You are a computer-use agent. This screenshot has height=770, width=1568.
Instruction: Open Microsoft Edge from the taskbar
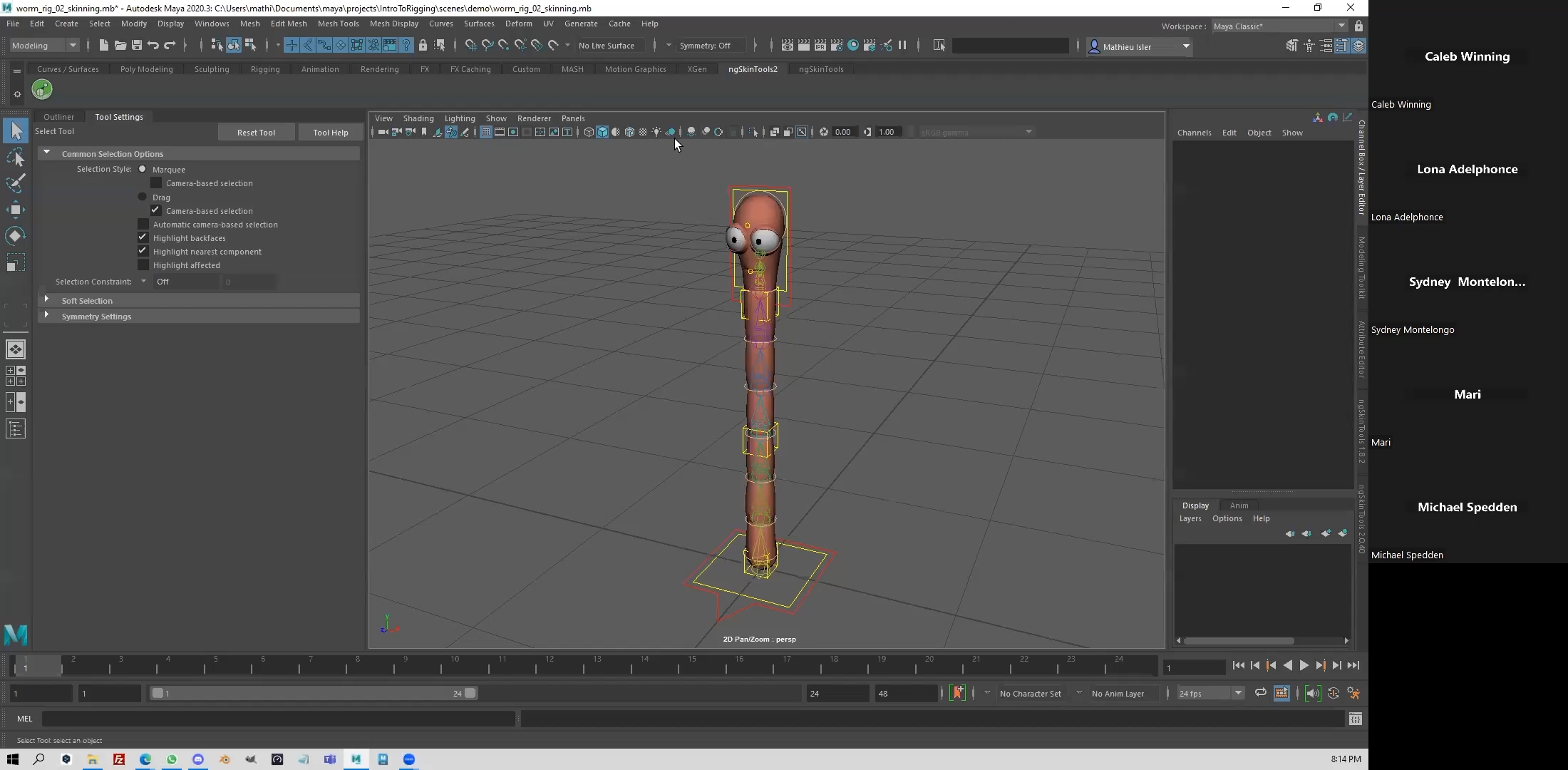pos(145,759)
